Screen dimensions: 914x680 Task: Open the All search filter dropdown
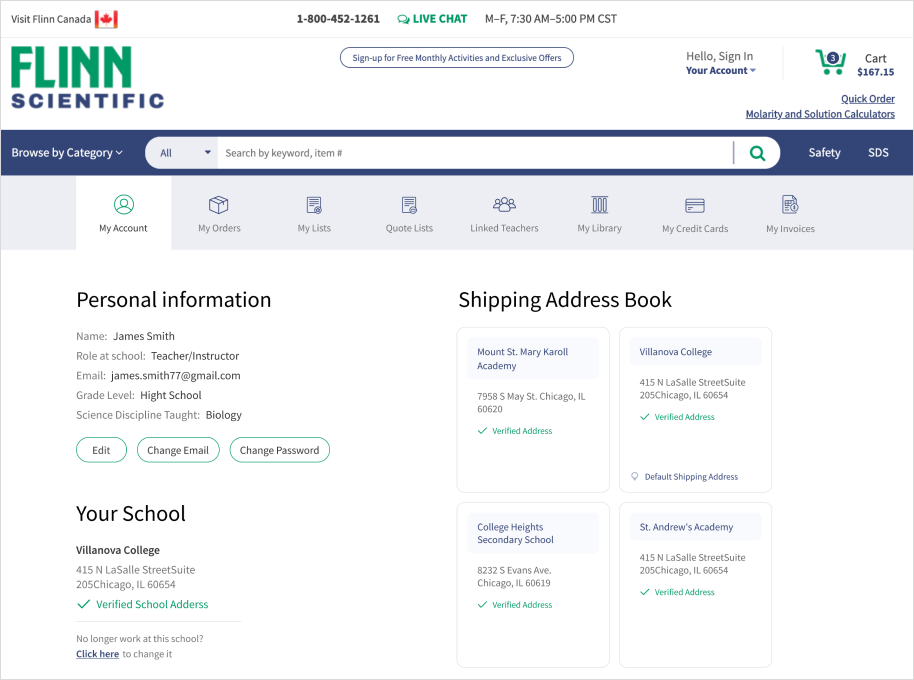pyautogui.click(x=182, y=153)
